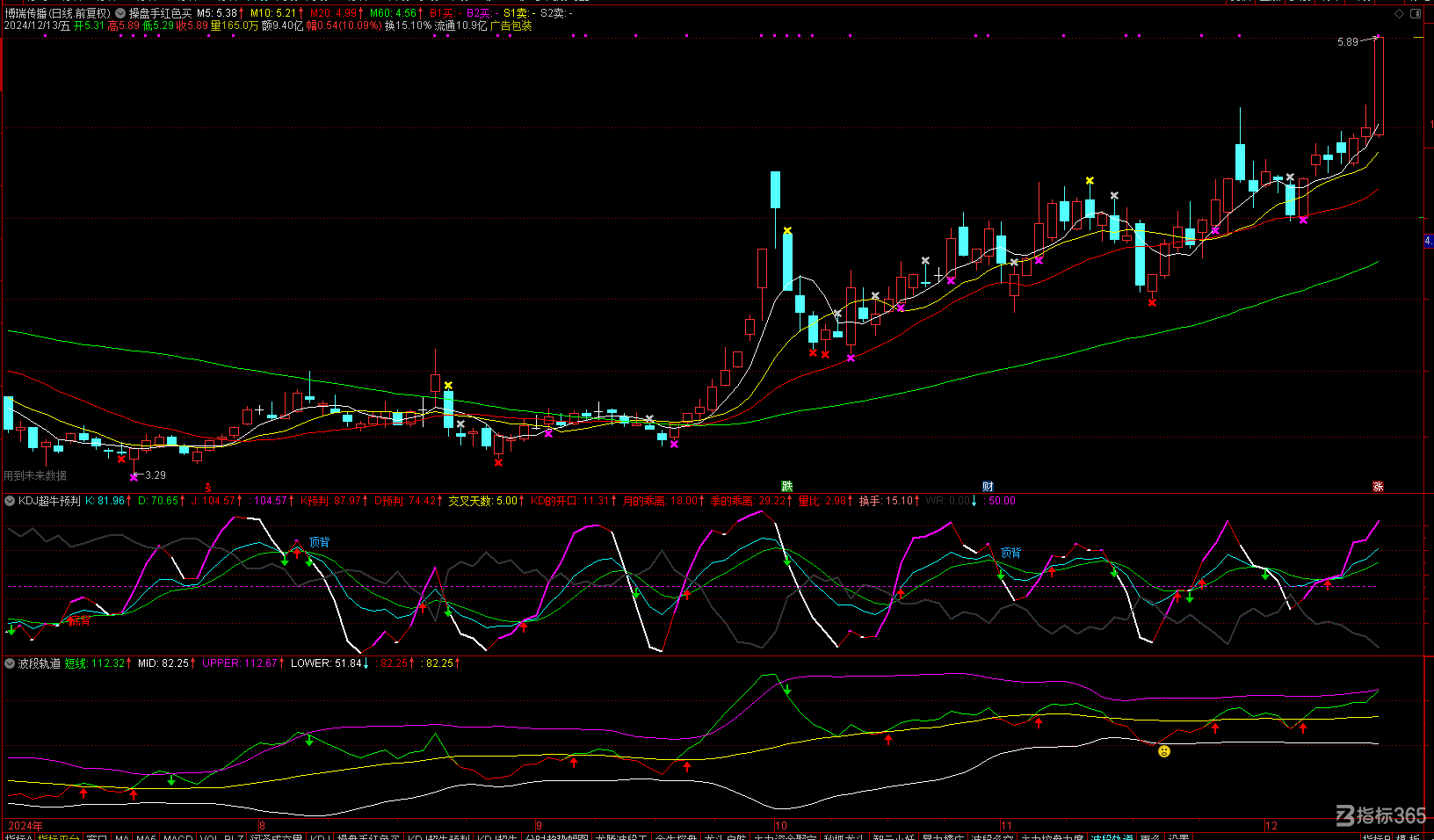
Task: Click the 5.89 high price label
Action: tap(1347, 42)
